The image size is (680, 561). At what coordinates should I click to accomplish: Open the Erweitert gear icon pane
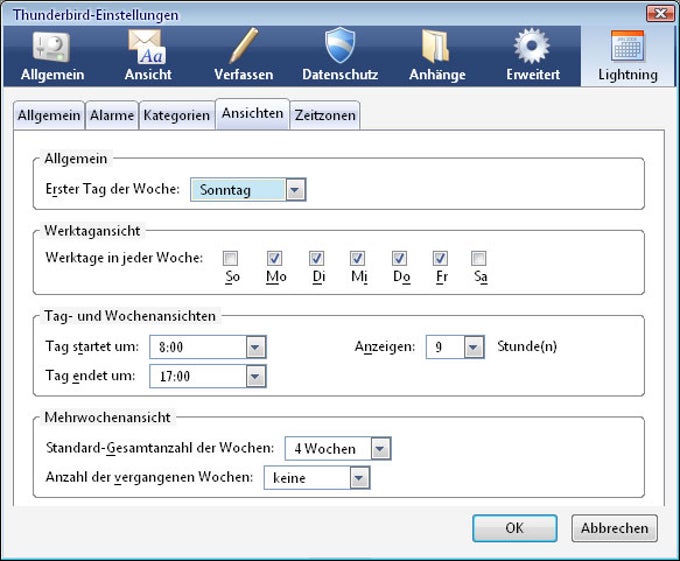click(533, 56)
